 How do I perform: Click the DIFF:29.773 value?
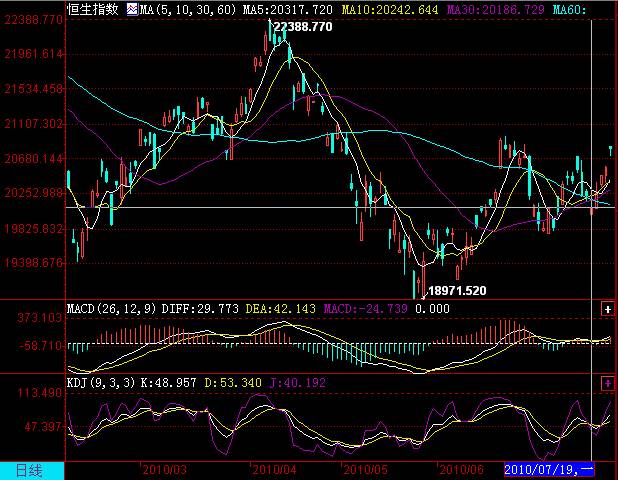(x=200, y=309)
